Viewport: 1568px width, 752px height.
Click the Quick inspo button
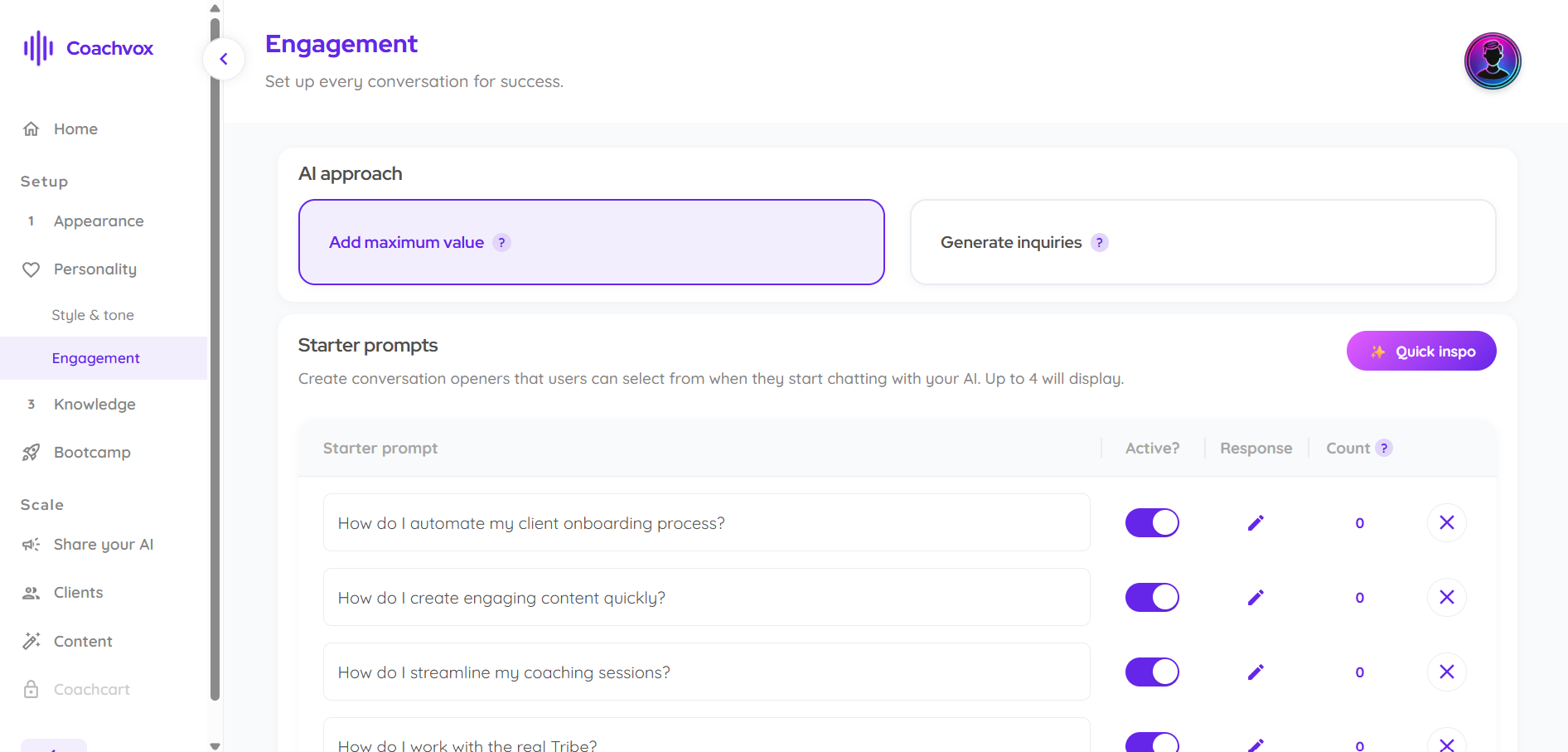coord(1421,352)
